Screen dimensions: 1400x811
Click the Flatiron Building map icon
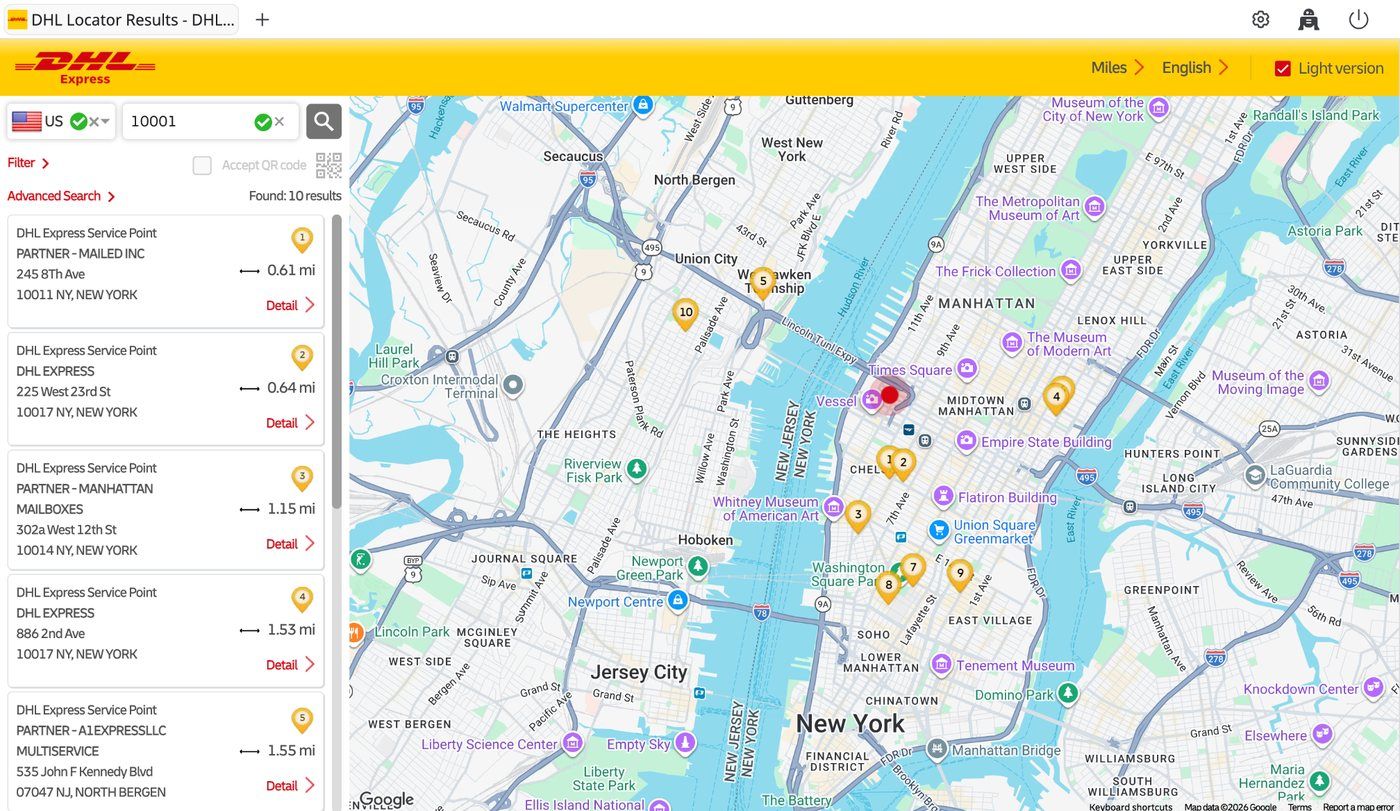coord(943,496)
